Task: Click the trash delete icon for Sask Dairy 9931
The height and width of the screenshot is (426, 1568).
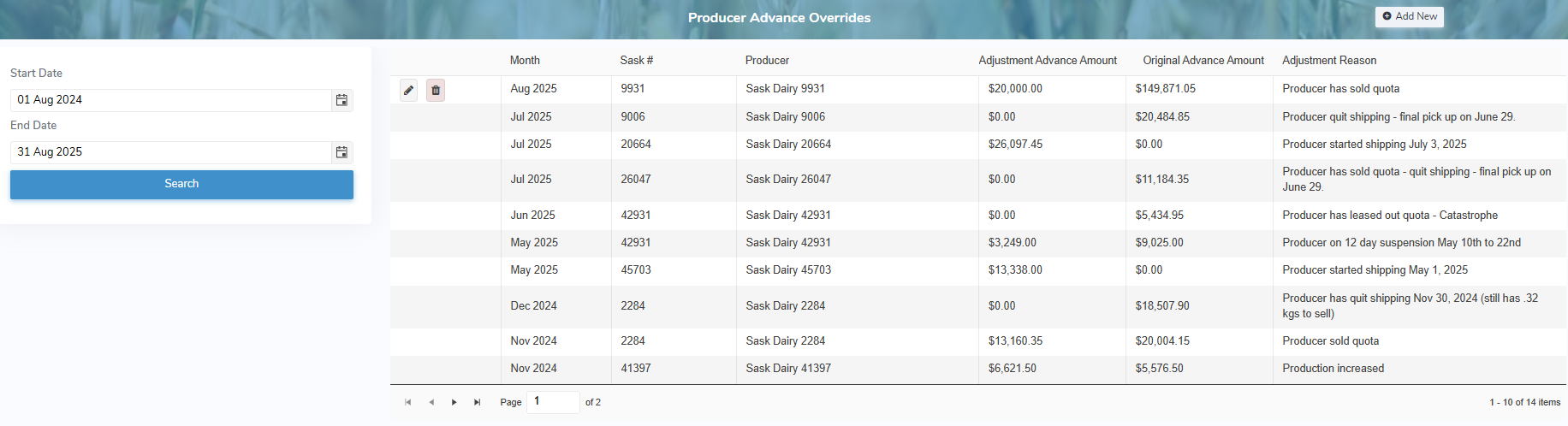Action: pyautogui.click(x=436, y=90)
